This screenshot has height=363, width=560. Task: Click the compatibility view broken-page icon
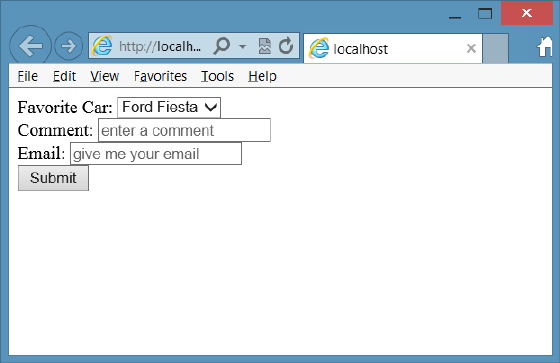click(x=265, y=46)
